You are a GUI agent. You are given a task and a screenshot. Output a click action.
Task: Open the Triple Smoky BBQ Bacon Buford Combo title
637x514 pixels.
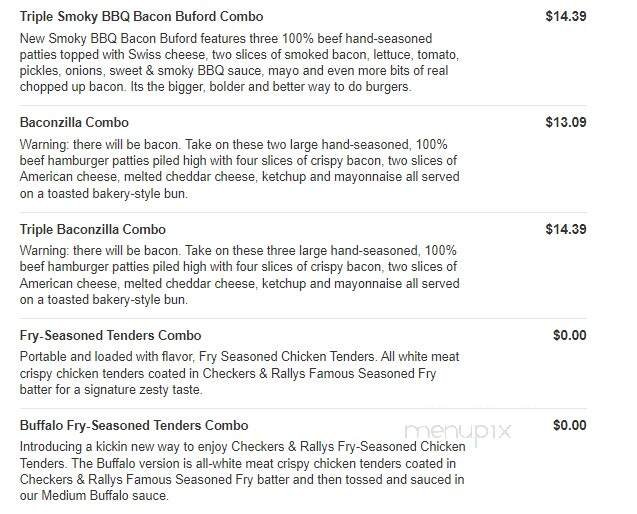pos(141,17)
